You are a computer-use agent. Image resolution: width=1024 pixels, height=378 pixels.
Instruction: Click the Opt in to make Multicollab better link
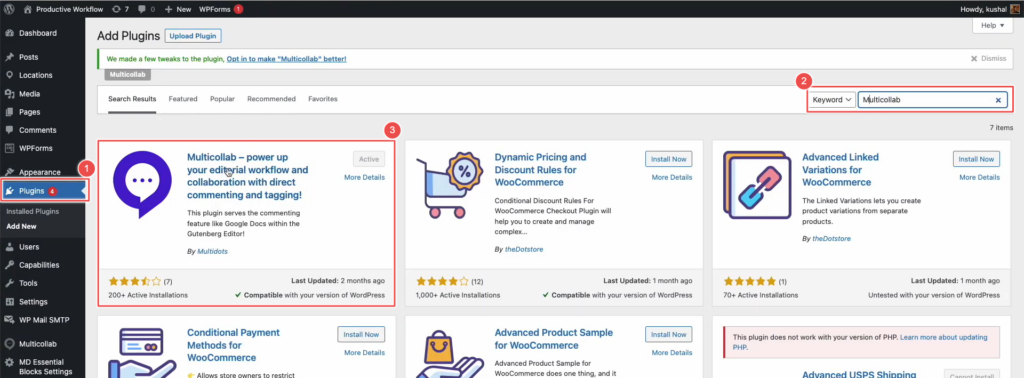(286, 59)
